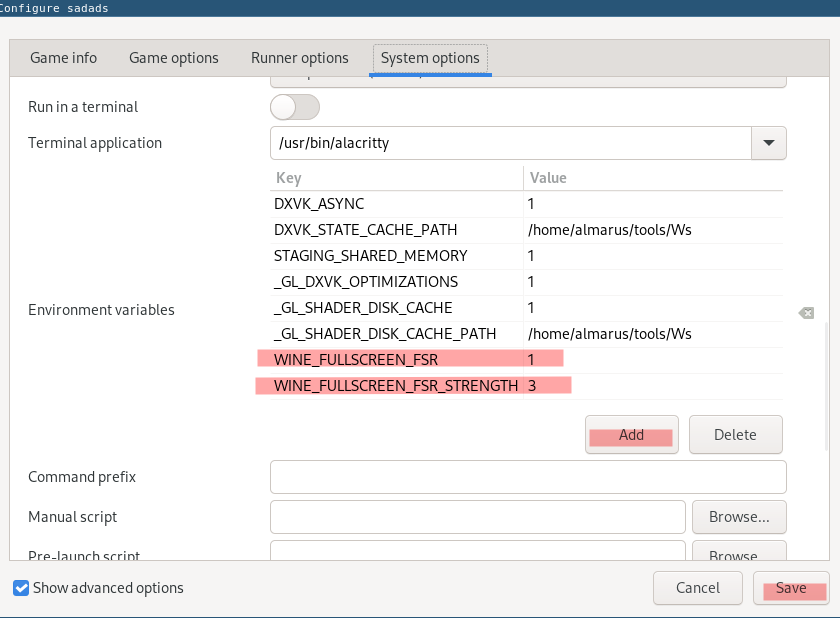Toggle the Run in a terminal switch

(x=295, y=107)
